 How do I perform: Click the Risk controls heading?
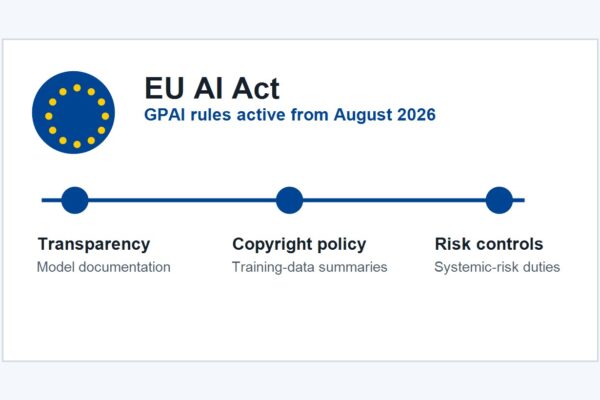(489, 244)
